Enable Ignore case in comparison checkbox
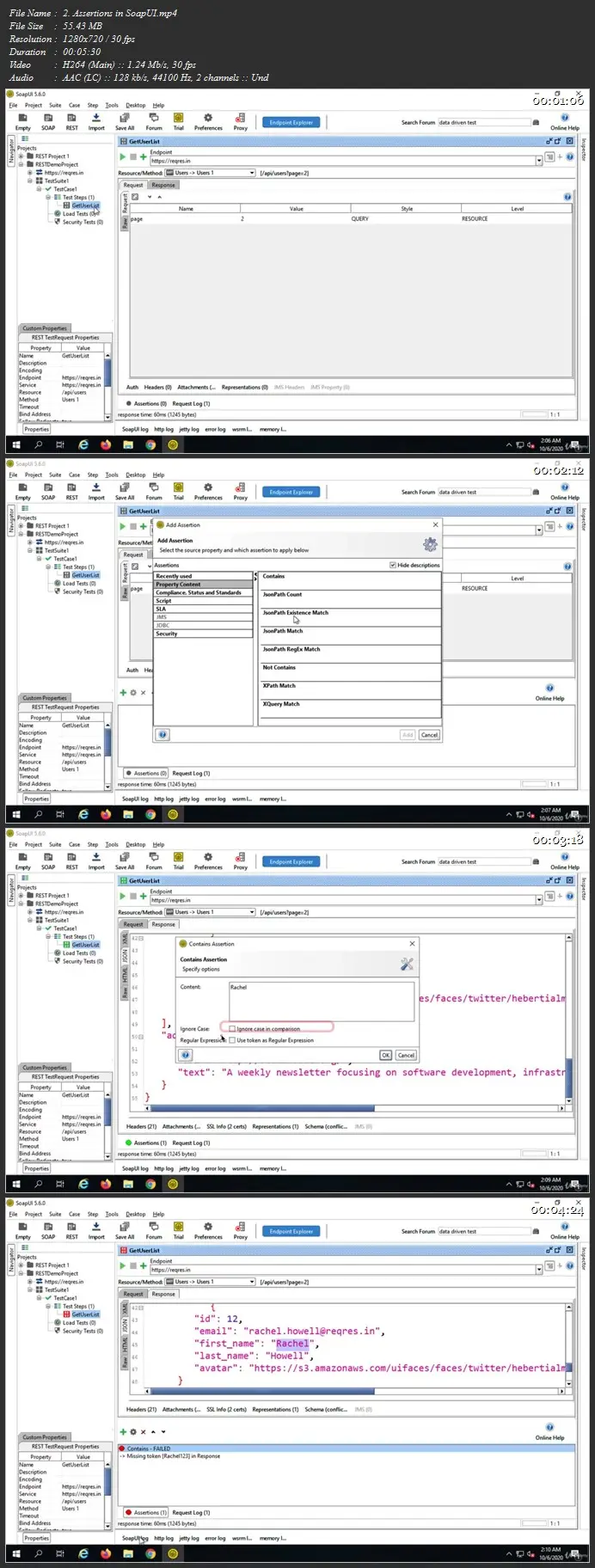The height and width of the screenshot is (1568, 595). [x=232, y=1028]
